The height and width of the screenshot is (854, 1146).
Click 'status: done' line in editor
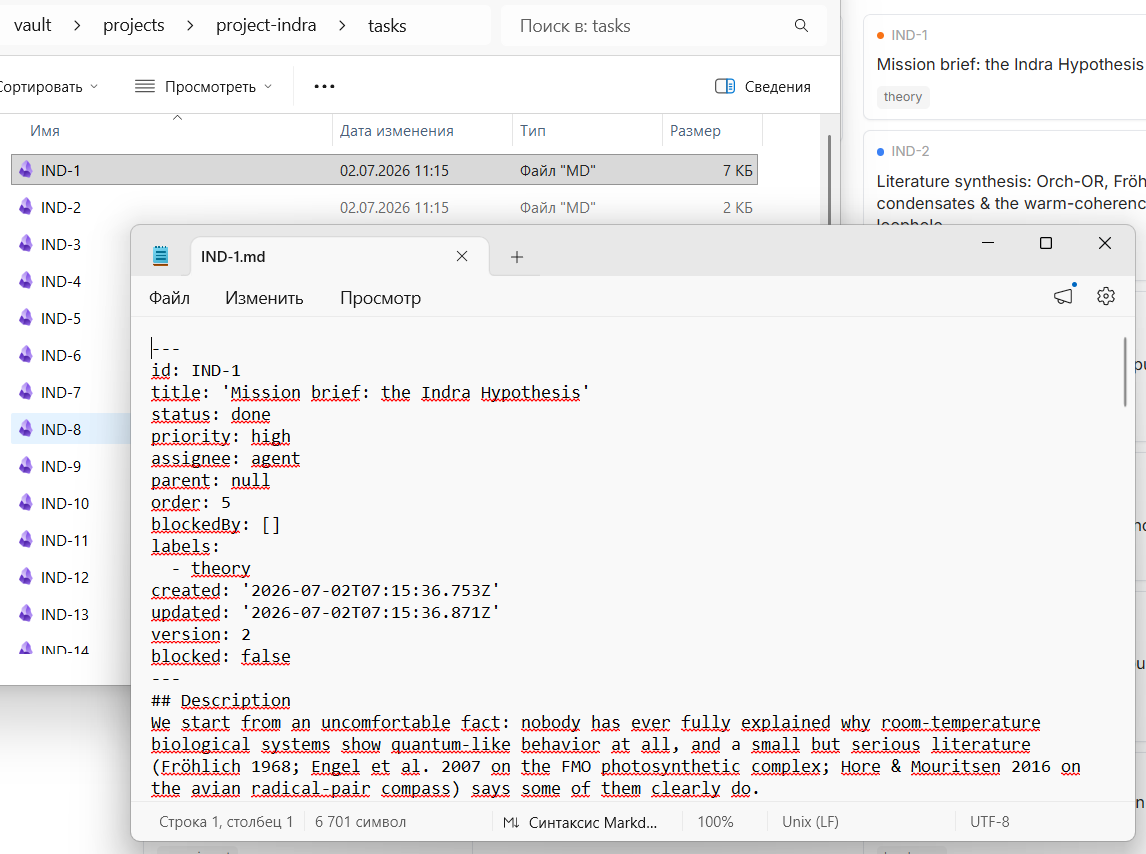(210, 415)
